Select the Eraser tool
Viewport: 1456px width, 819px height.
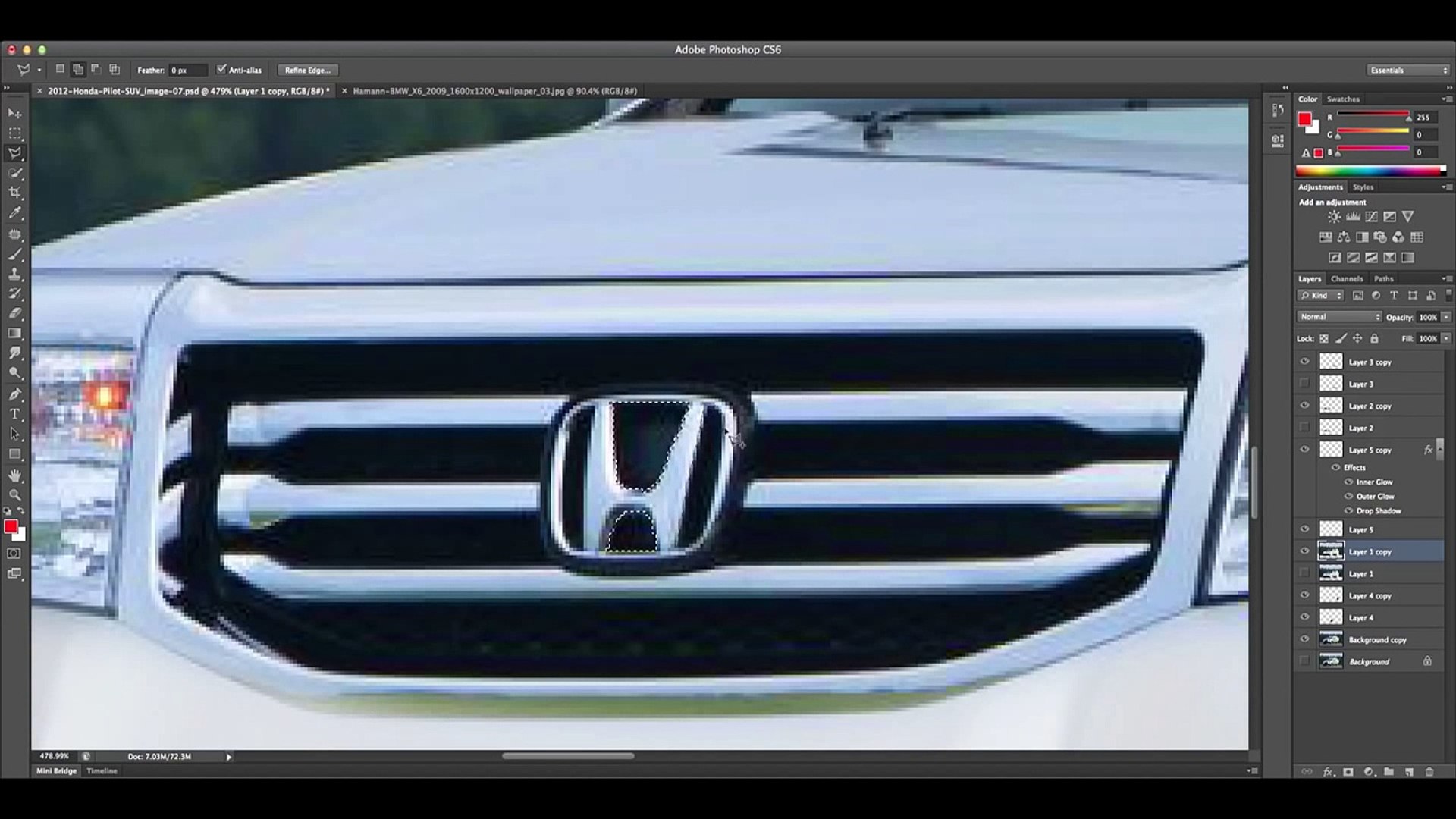coord(15,313)
